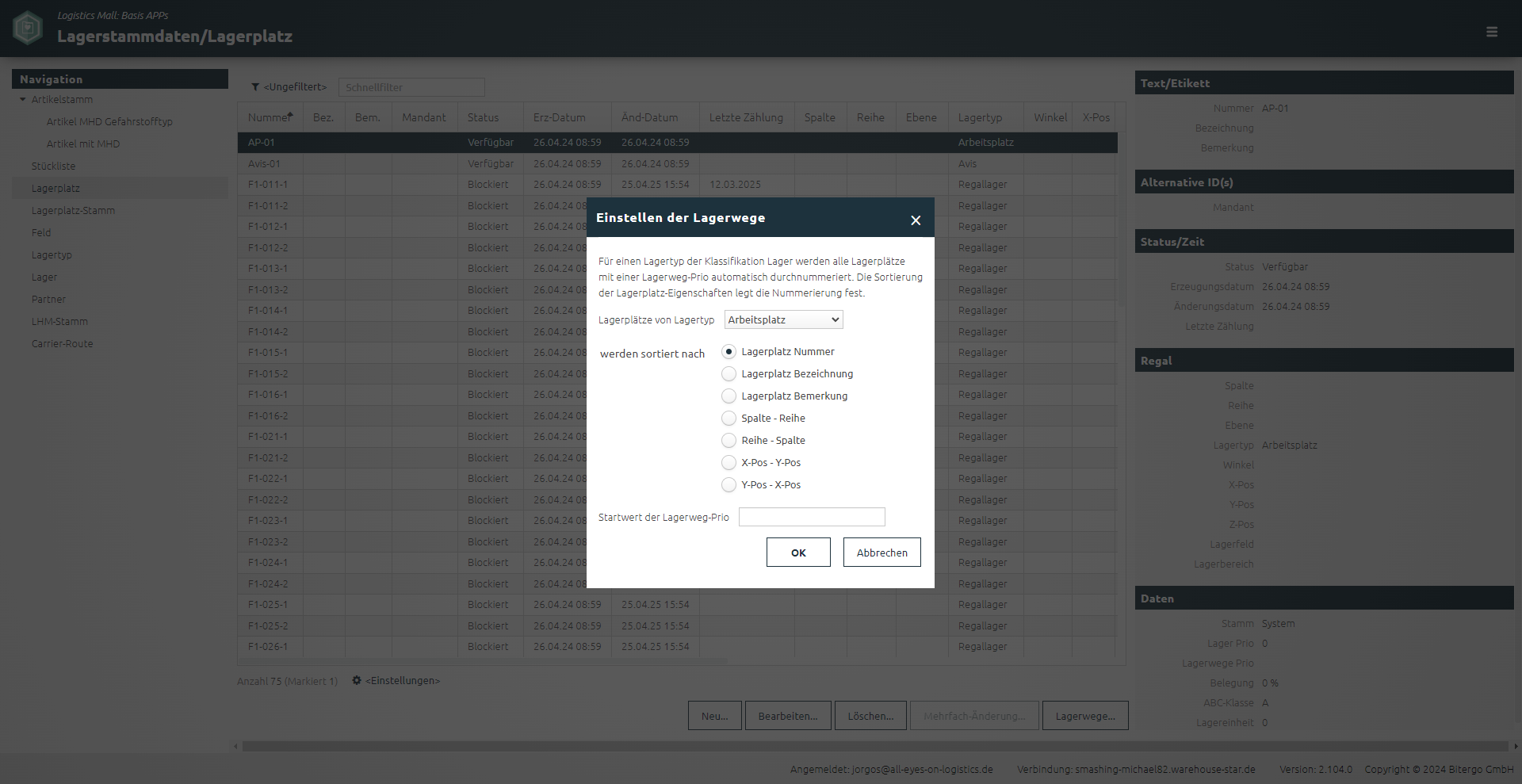Select table row Avis-01
The image size is (1522, 784).
coord(678,164)
